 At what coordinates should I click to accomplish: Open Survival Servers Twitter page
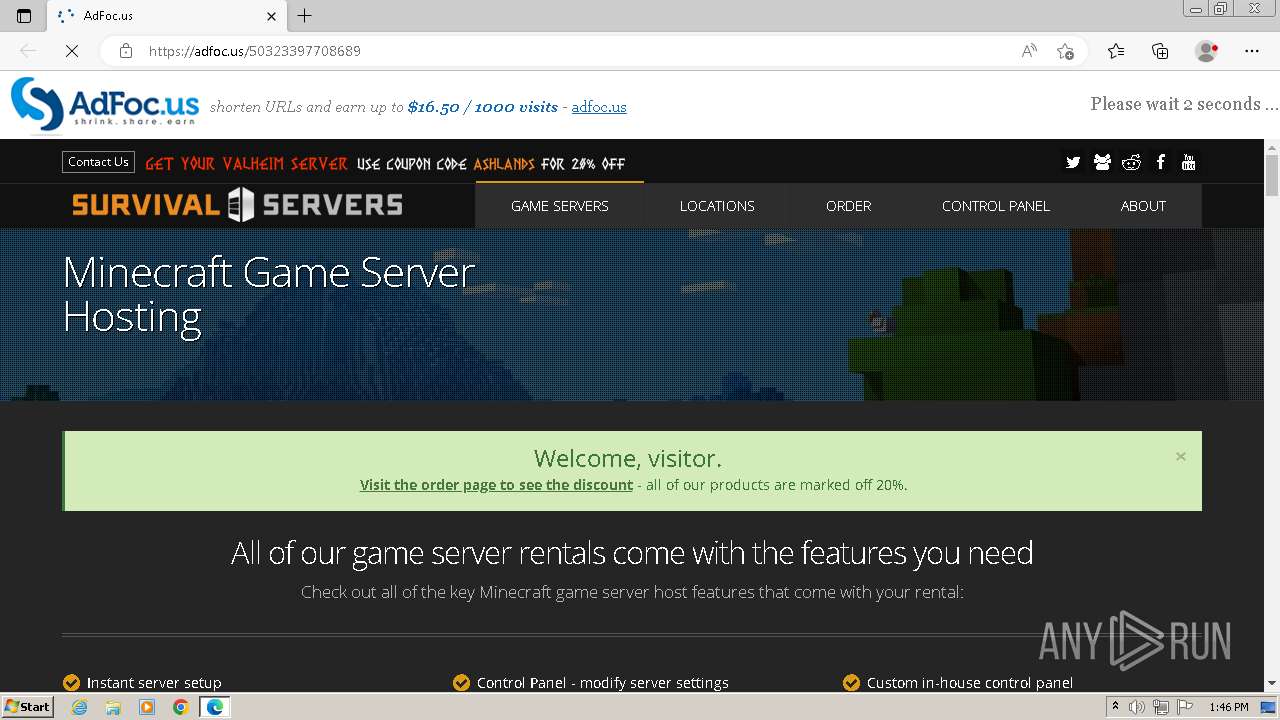point(1073,162)
